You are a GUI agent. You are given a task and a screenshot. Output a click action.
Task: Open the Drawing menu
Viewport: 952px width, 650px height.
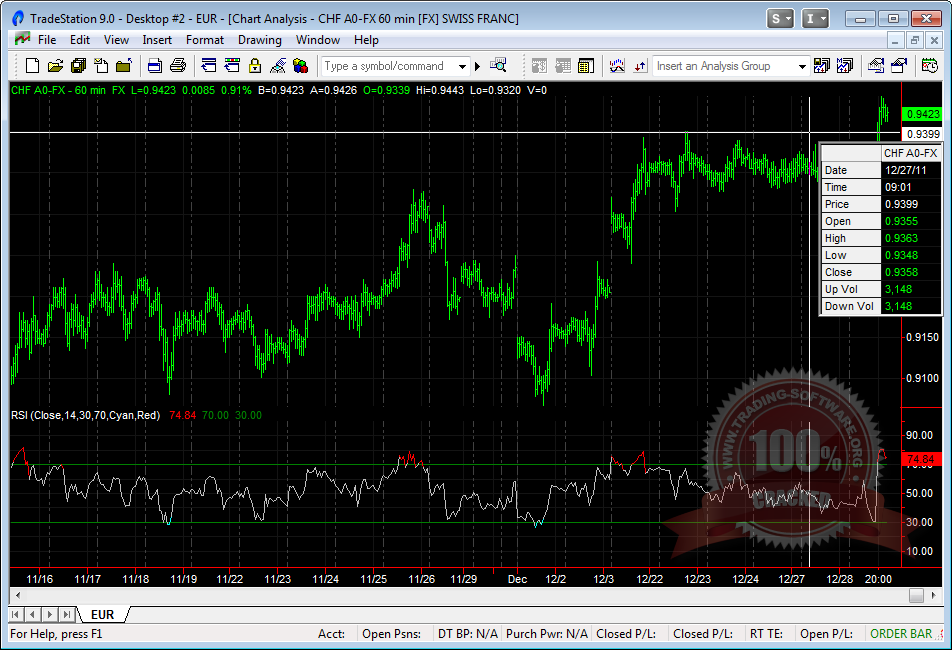(x=259, y=40)
